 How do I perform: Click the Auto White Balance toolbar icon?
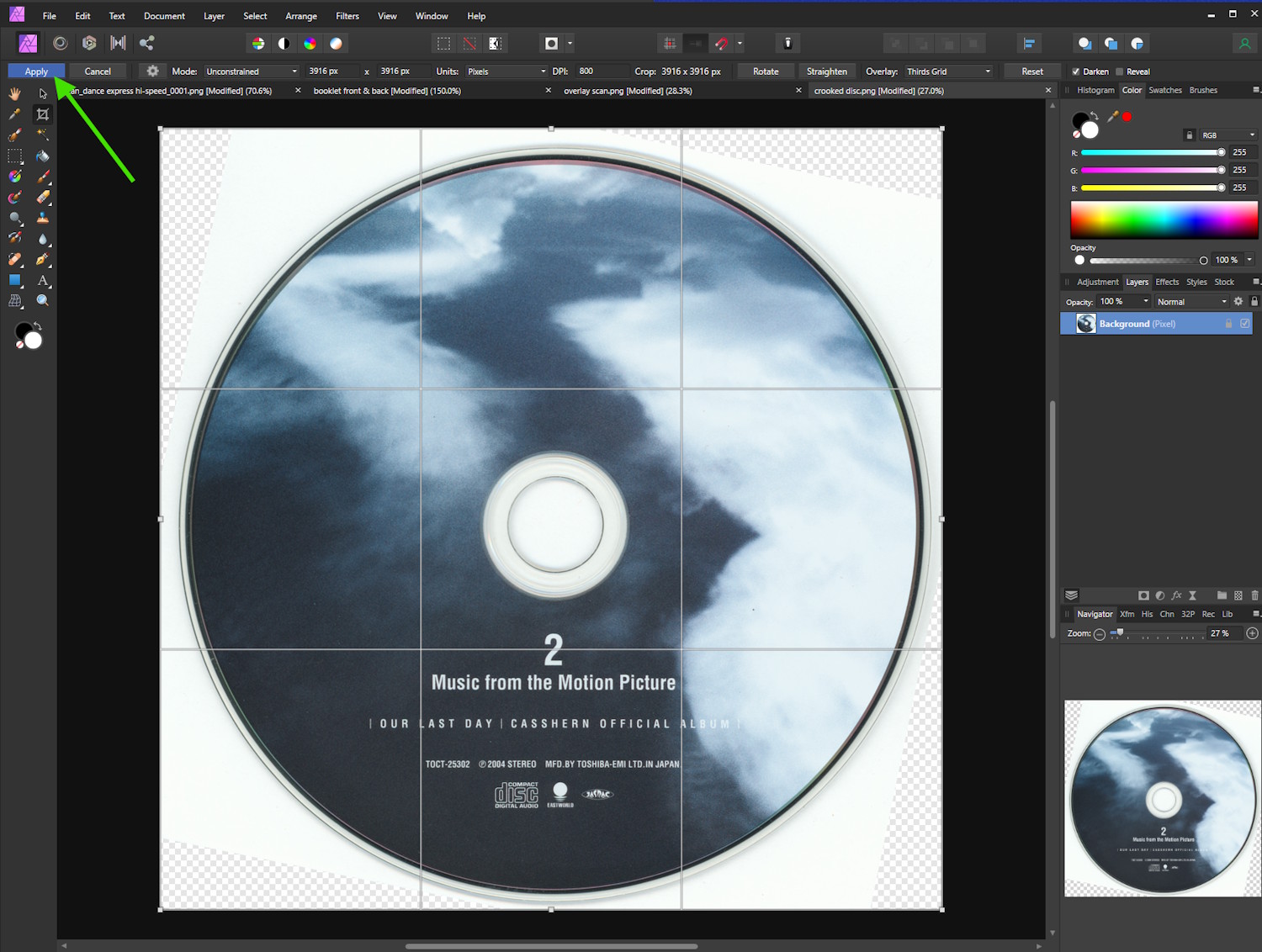tap(336, 43)
